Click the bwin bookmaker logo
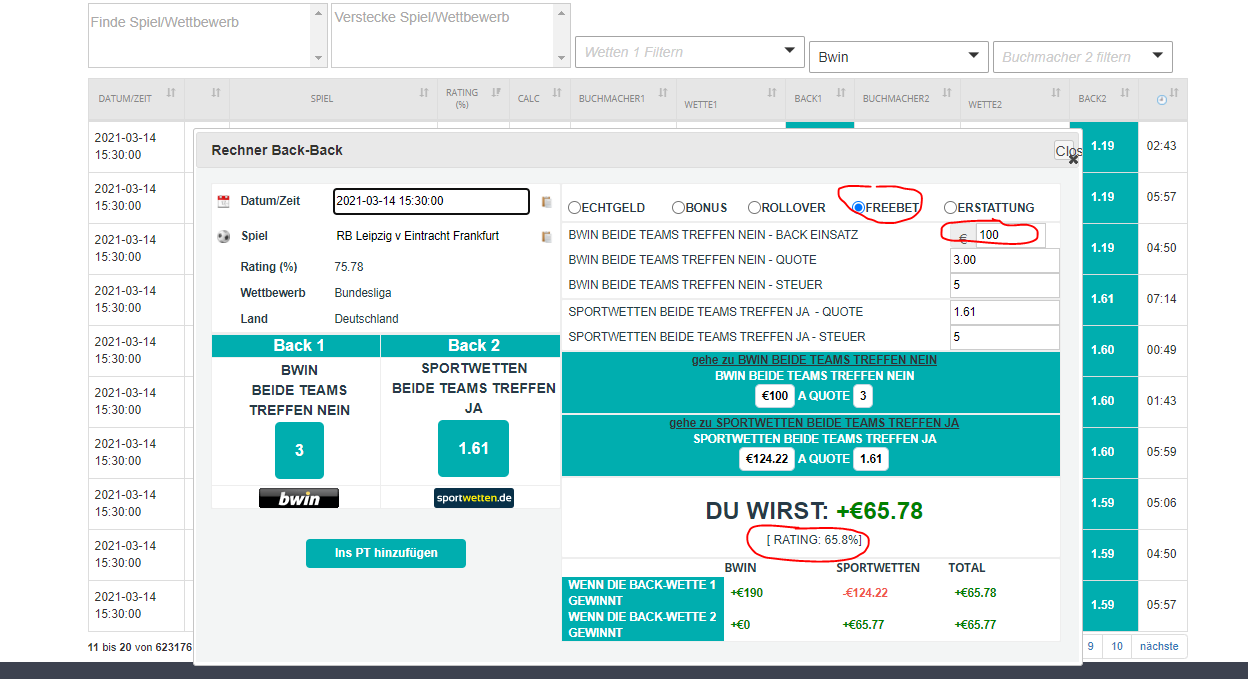 (x=298, y=498)
